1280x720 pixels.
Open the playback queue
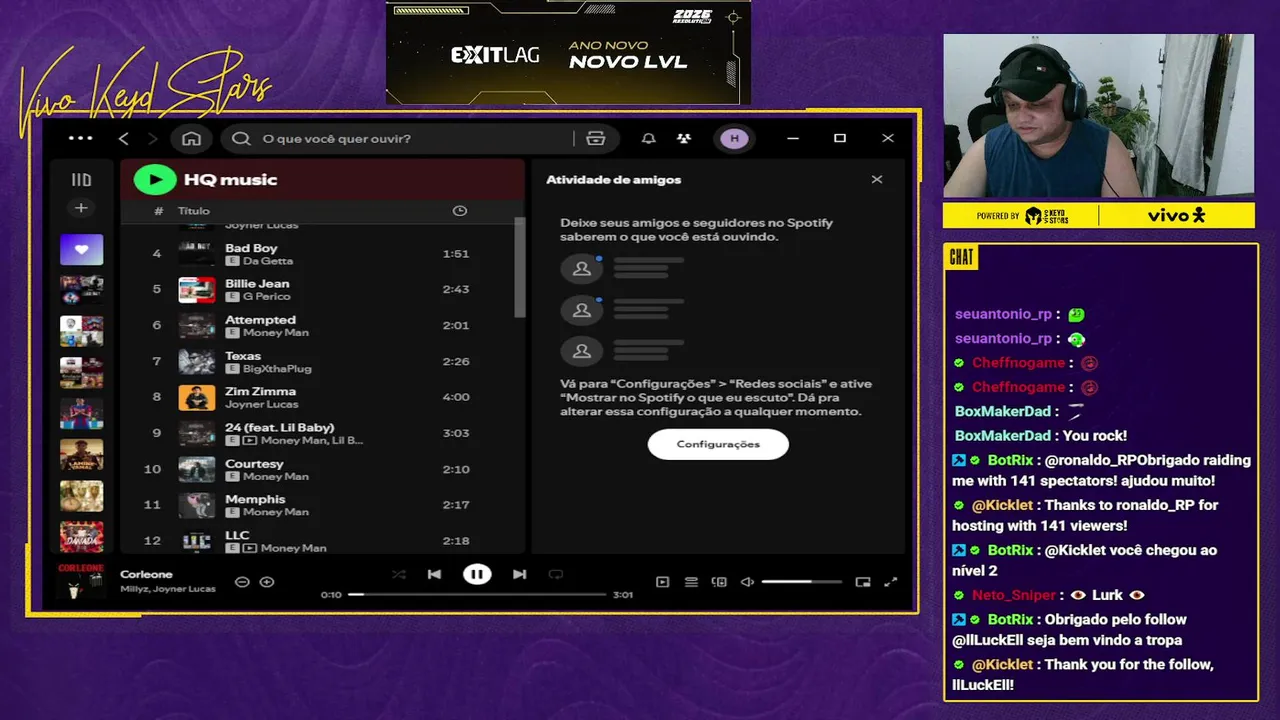[691, 582]
